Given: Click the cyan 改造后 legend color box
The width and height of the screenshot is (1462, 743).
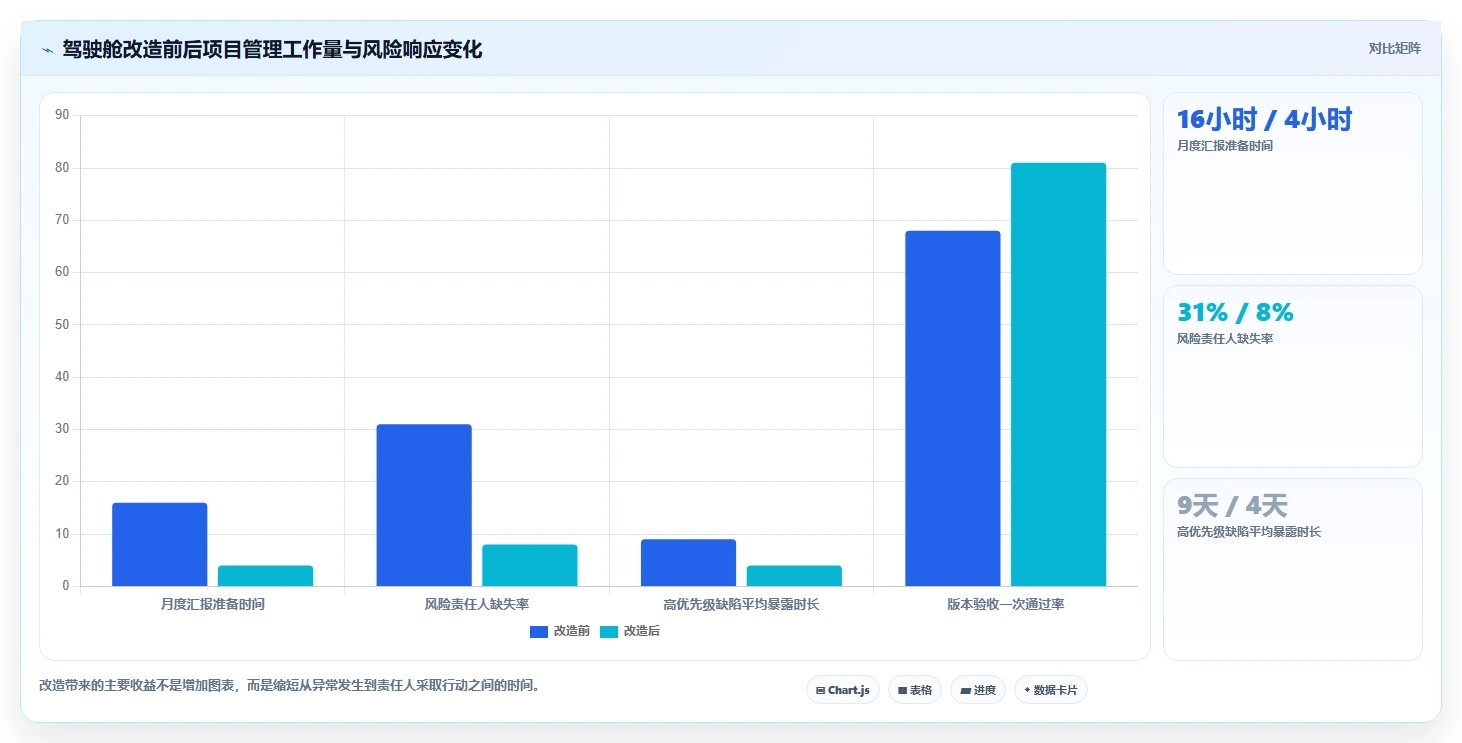Looking at the screenshot, I should coord(609,631).
